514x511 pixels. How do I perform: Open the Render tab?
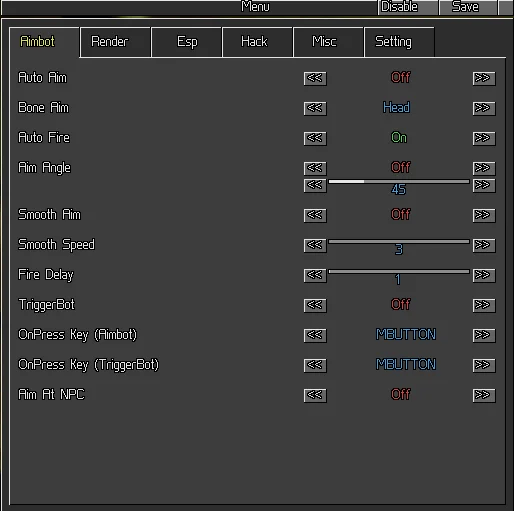point(115,42)
